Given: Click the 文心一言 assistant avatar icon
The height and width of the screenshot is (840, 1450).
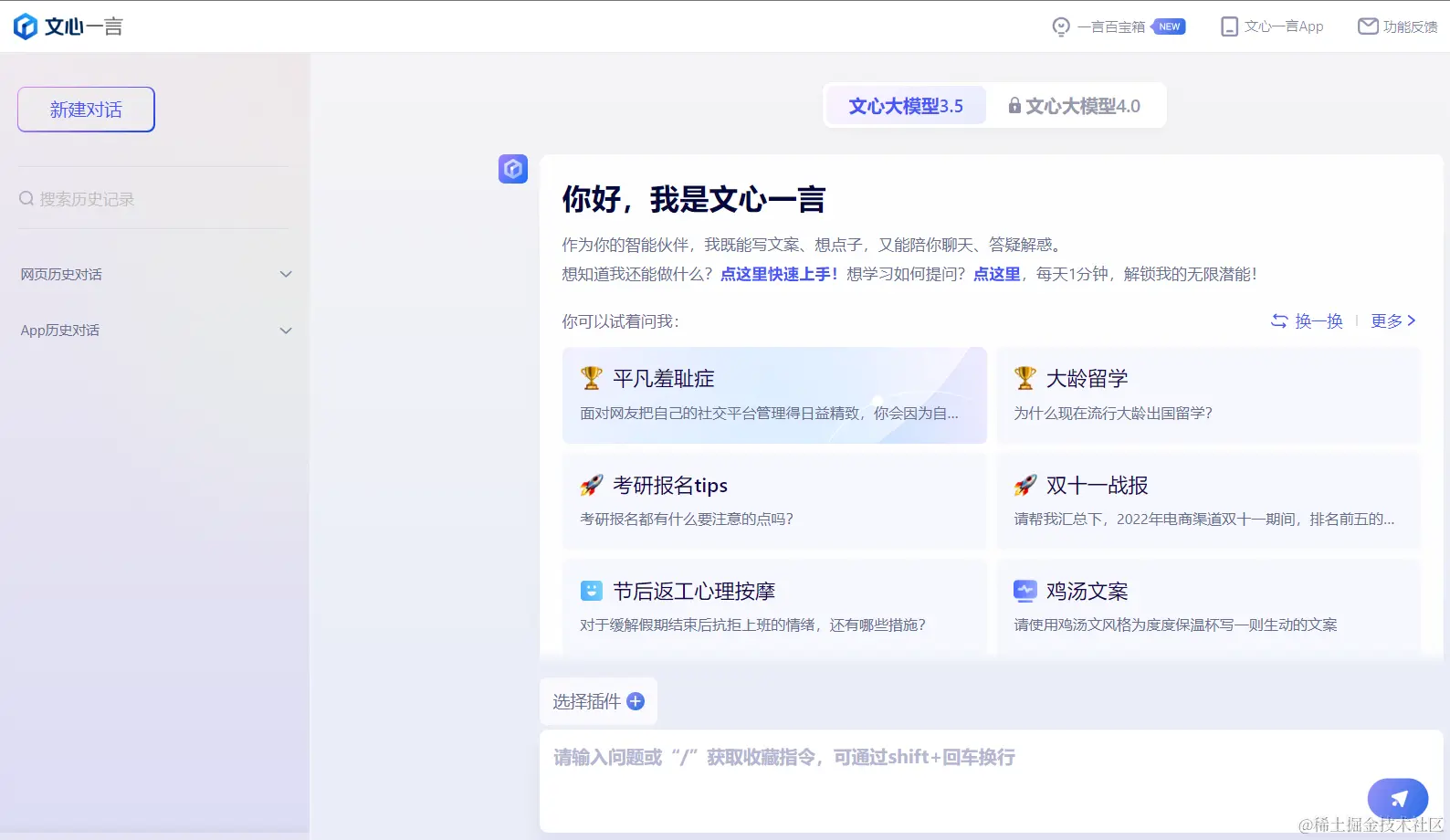Looking at the screenshot, I should click(x=513, y=169).
